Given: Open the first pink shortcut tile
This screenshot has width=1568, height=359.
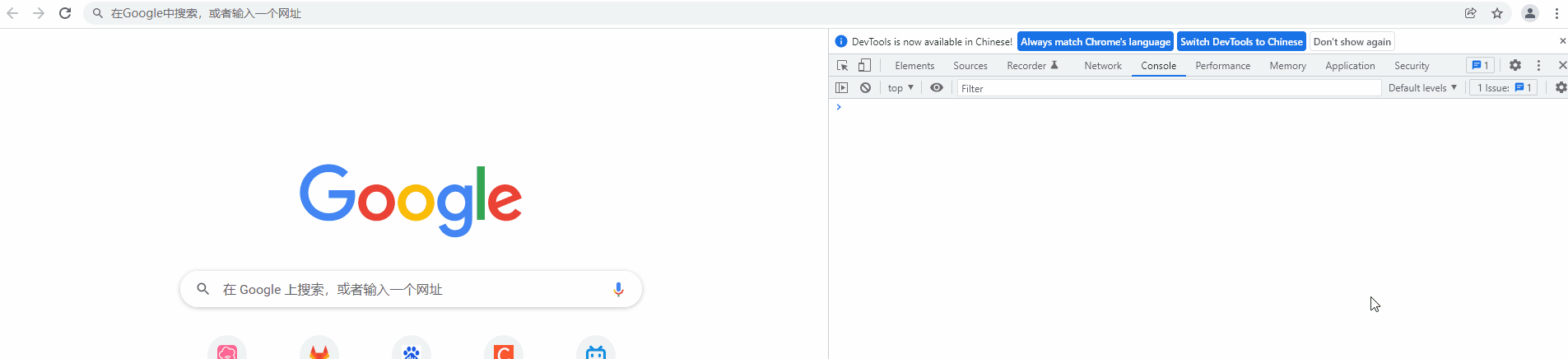Looking at the screenshot, I should 227,349.
